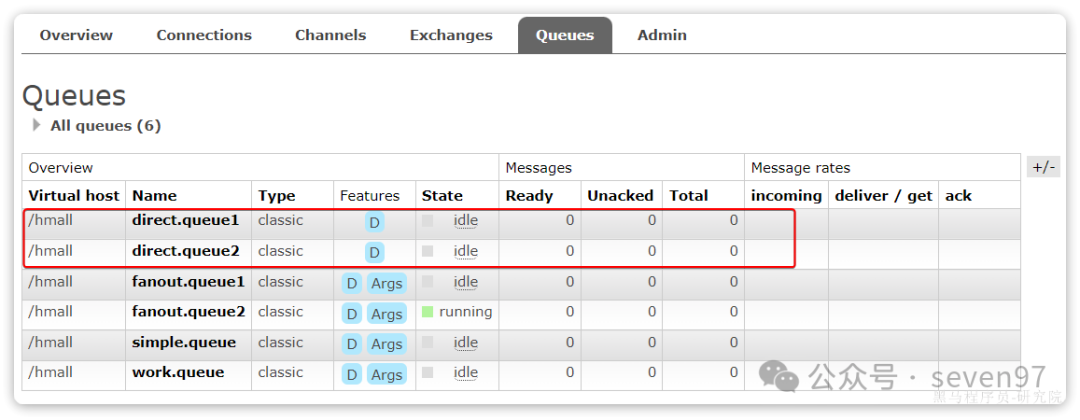Viewport: 1080px width, 420px height.
Task: Click the classic type cell of direct.queue1
Action: tap(280, 221)
